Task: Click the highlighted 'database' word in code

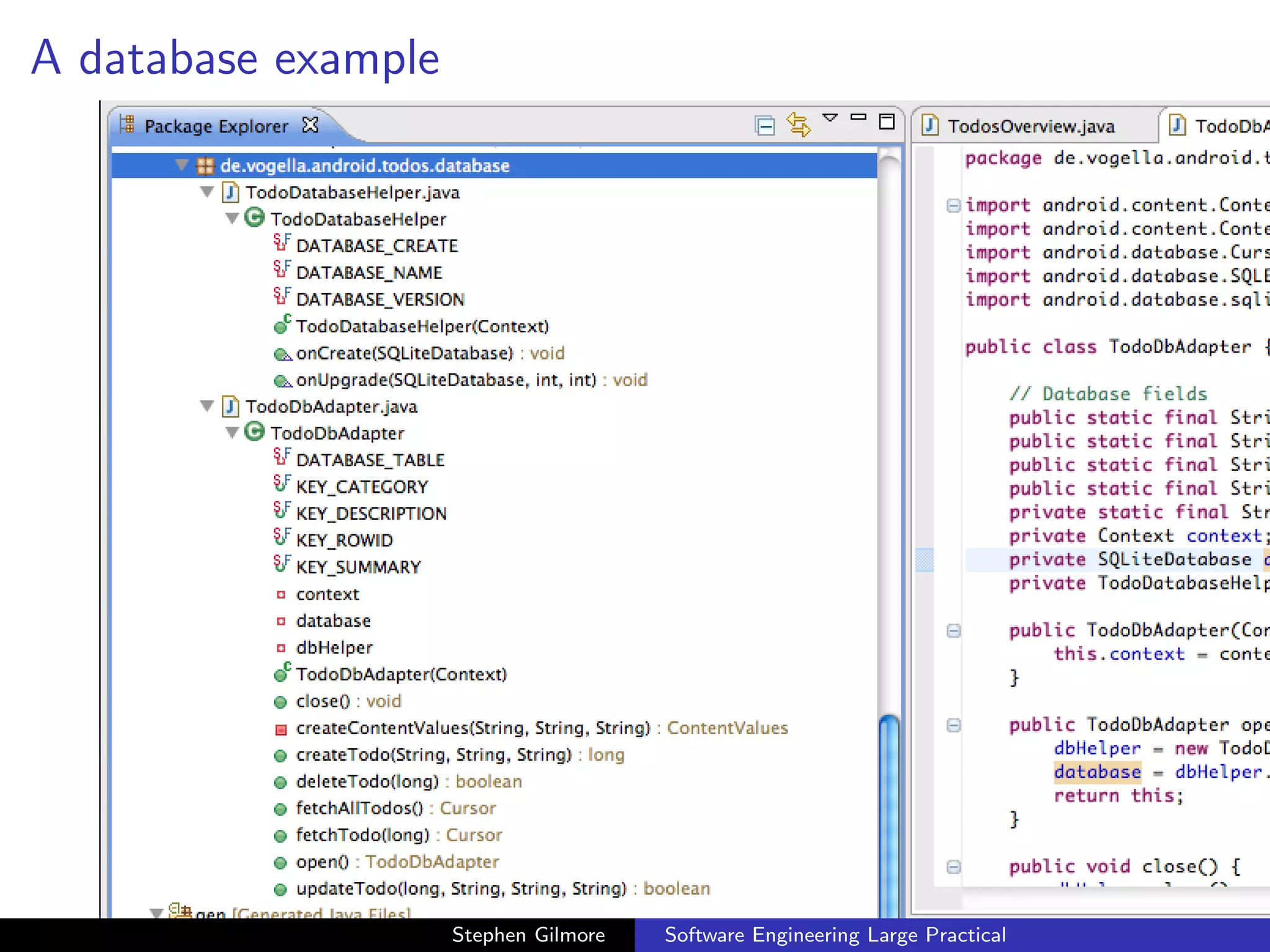Action: [x=1097, y=772]
